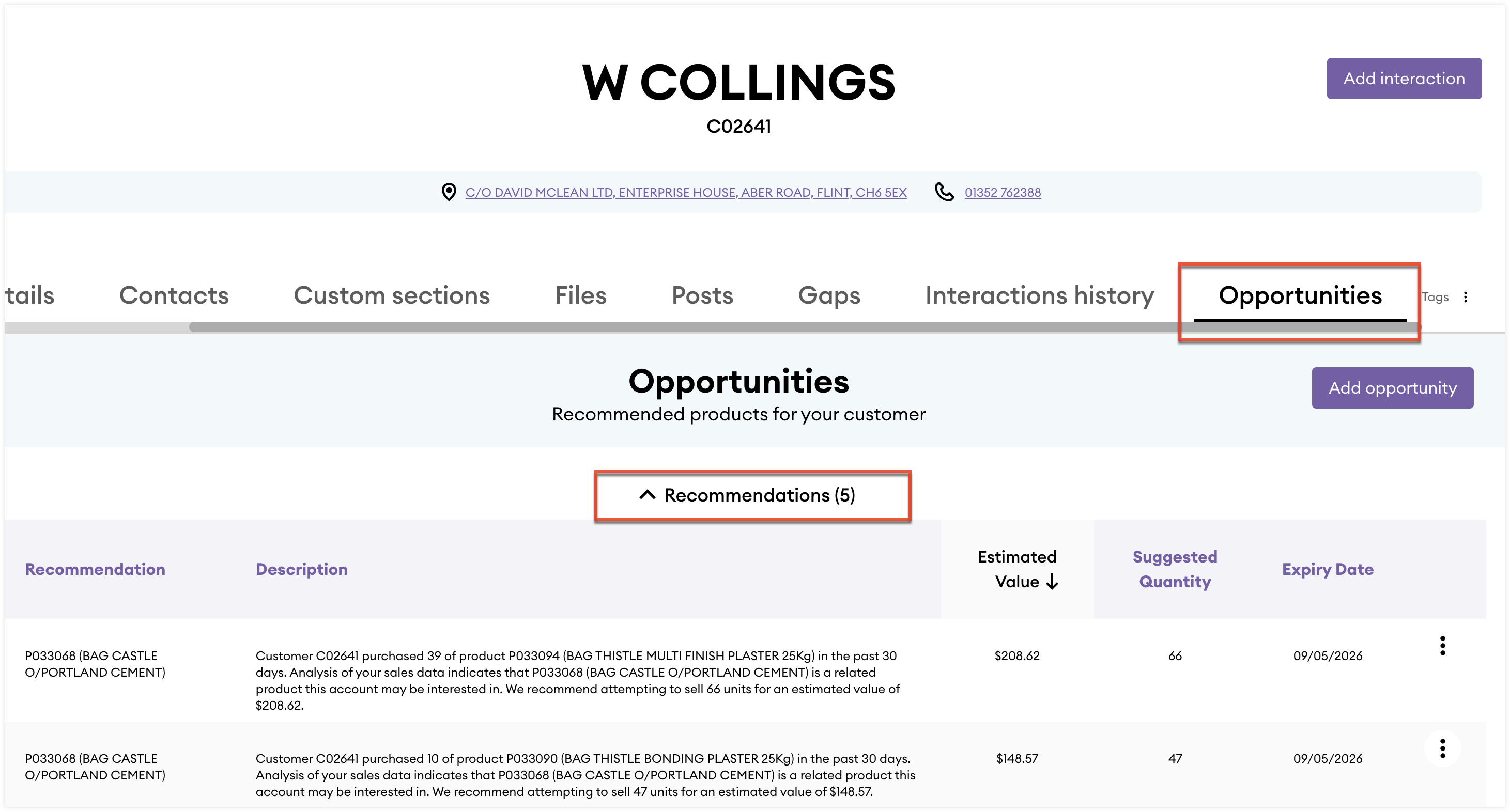Screen dimensions: 1510x812
Task: Sort by Expiry Date column
Action: click(1327, 569)
